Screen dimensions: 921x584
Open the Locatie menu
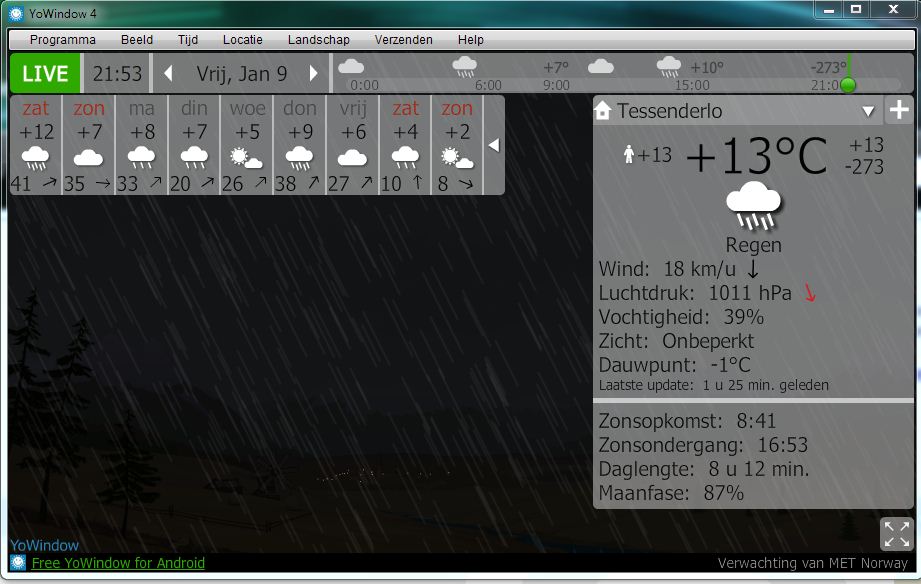pyautogui.click(x=242, y=40)
